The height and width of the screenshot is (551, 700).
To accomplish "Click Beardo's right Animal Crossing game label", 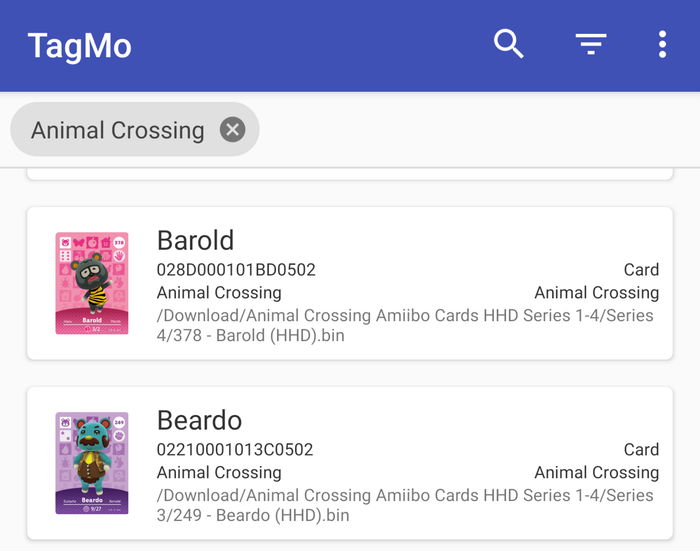I will point(597,473).
